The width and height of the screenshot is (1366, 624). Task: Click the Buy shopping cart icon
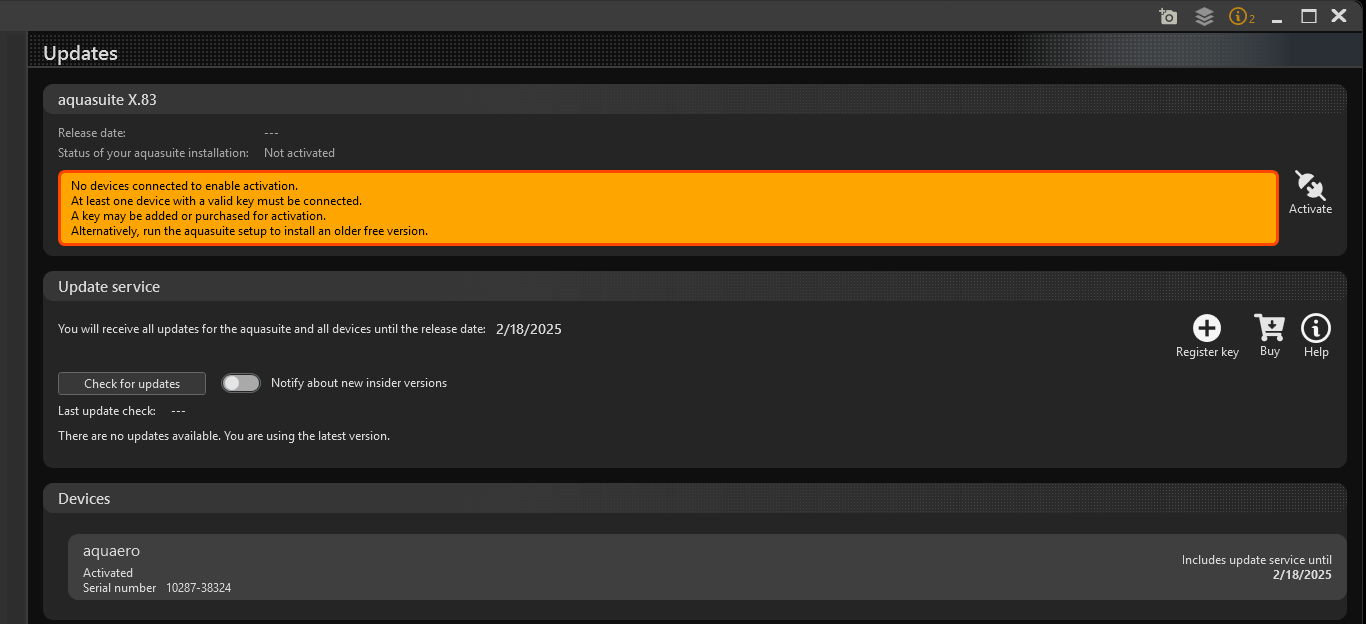coord(1270,328)
